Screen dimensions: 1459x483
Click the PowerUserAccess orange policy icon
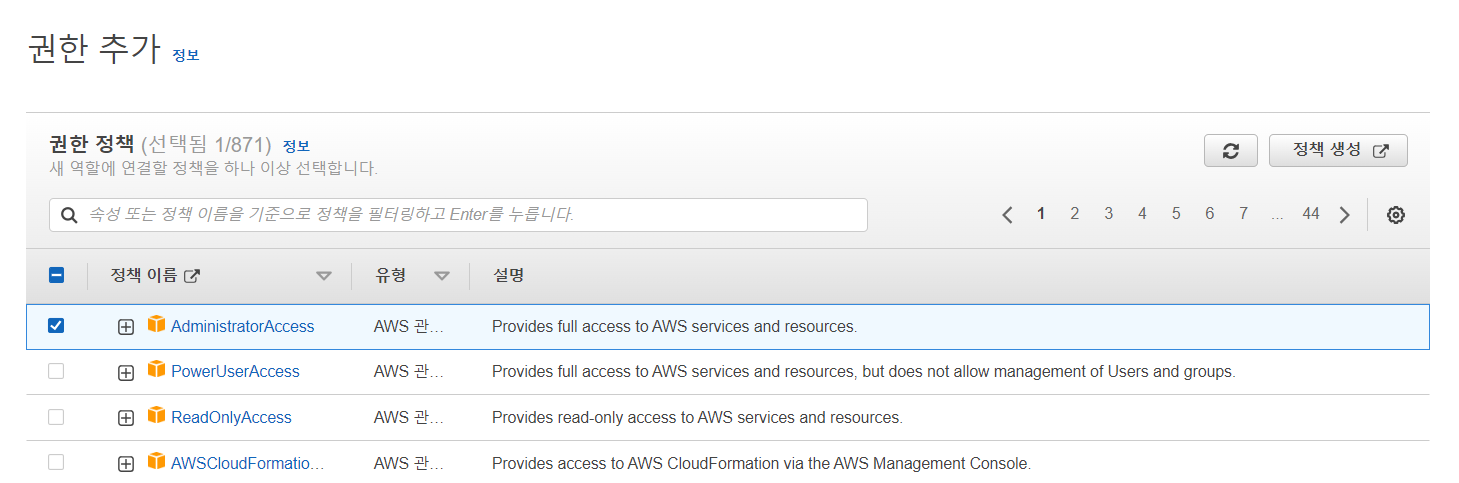(155, 369)
